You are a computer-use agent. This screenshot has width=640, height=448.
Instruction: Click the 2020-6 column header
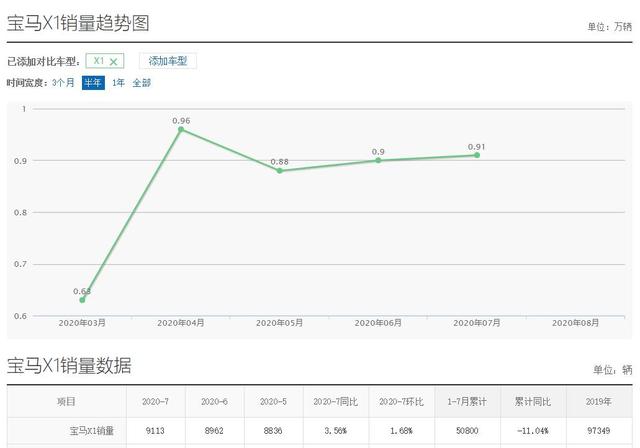click(x=214, y=401)
